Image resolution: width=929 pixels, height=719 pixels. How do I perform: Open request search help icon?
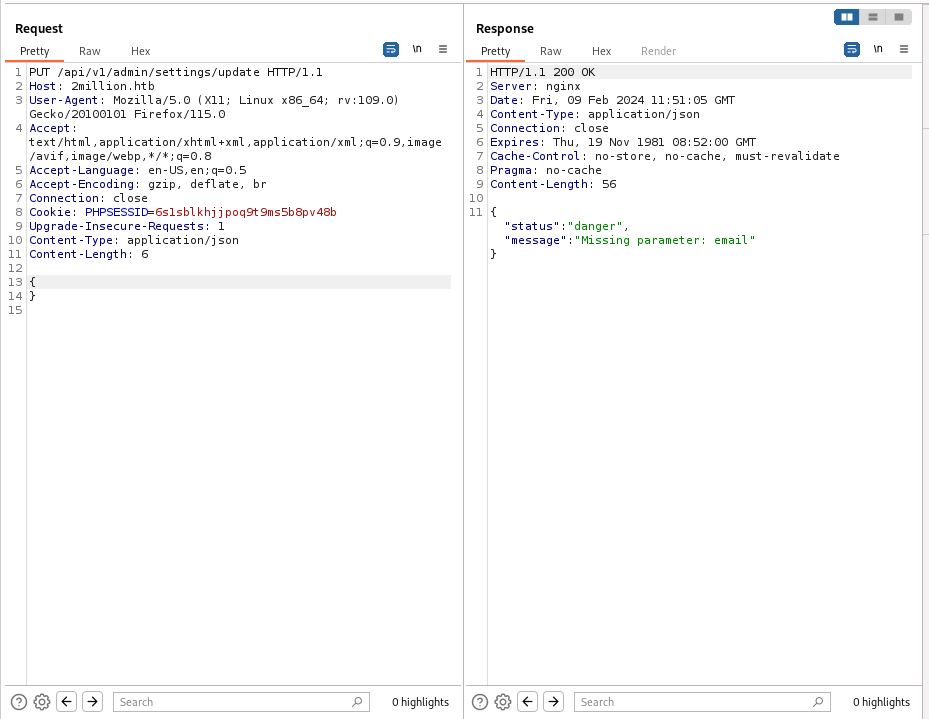click(19, 702)
